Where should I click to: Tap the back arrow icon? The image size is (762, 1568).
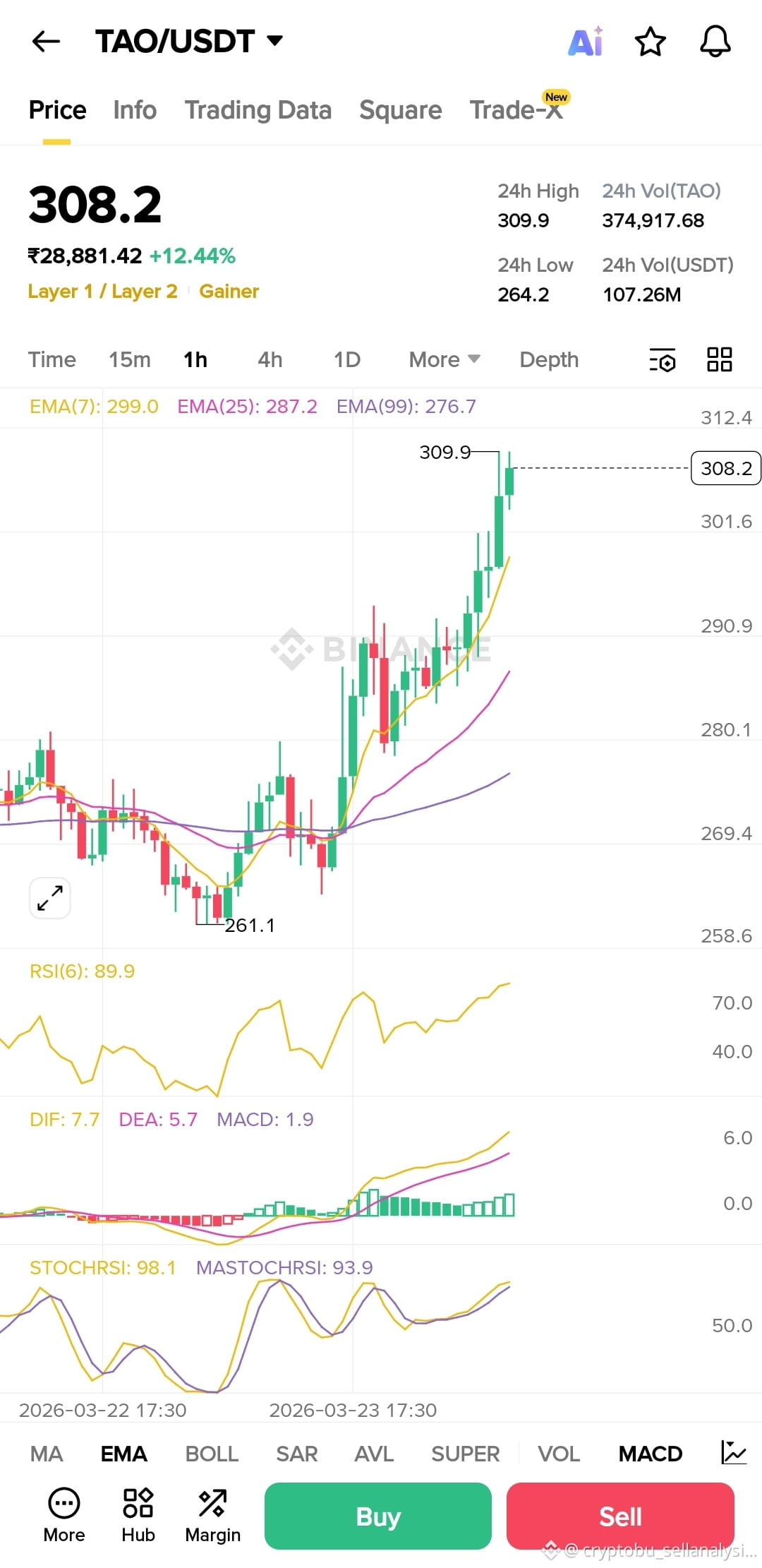[x=47, y=42]
